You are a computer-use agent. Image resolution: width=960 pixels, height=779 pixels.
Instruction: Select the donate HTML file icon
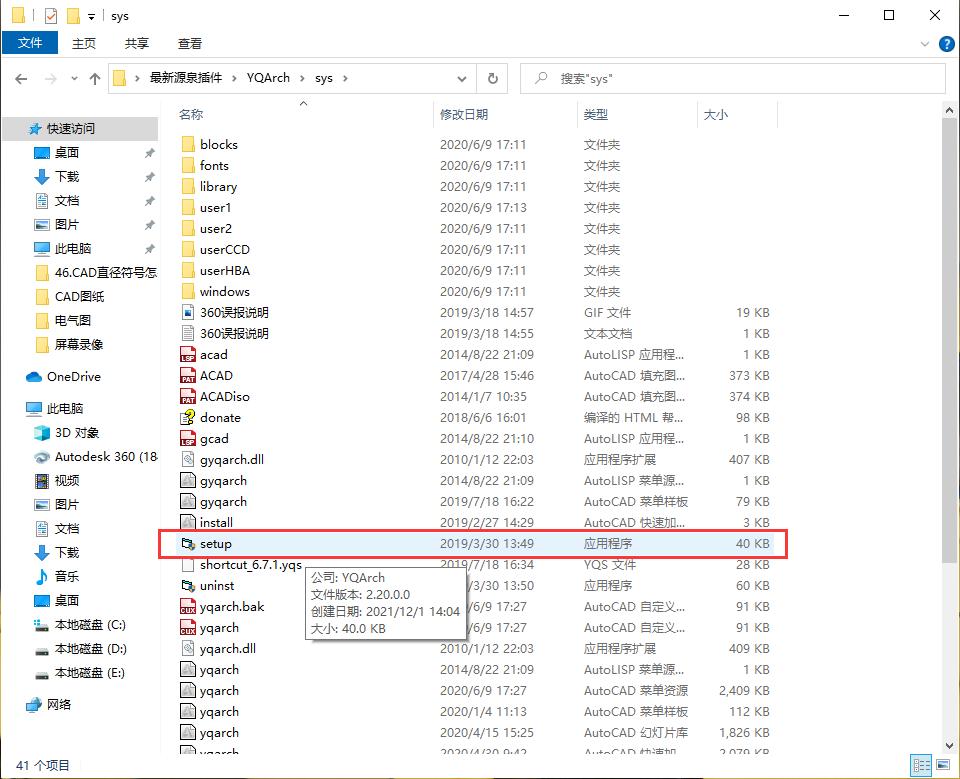185,417
